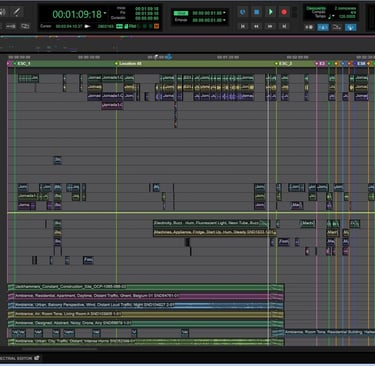Select the Machines Appliance Fridge Start Up clip
Screen dimensions: 375x366
215,232
